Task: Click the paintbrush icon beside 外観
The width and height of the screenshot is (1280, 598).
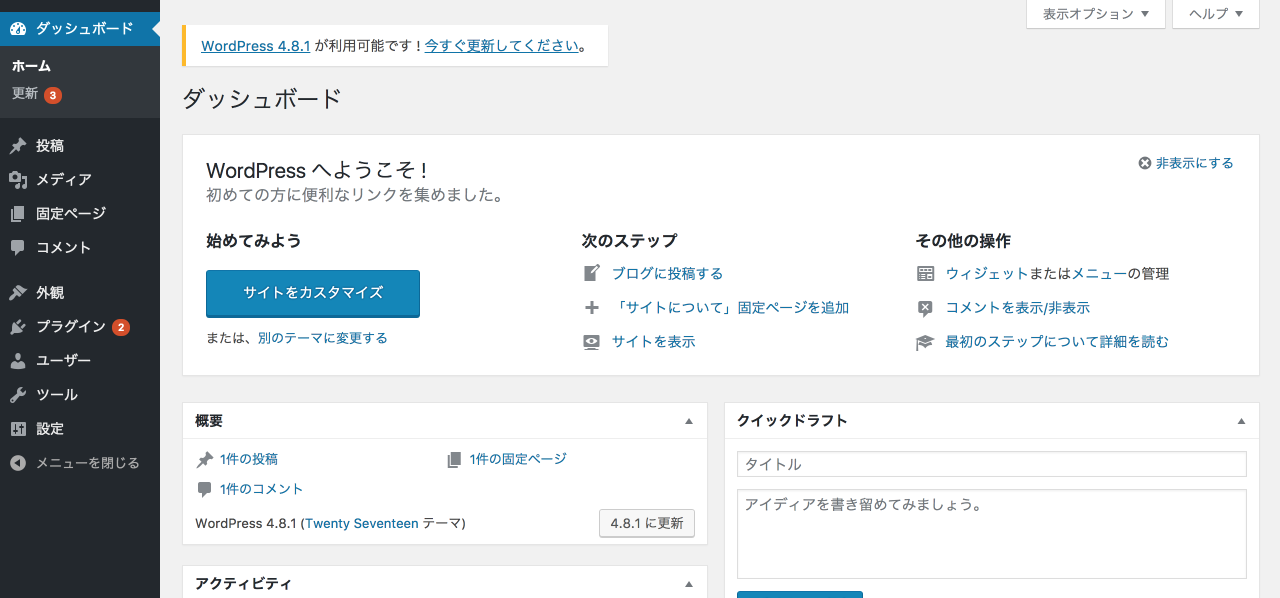Action: [x=18, y=293]
